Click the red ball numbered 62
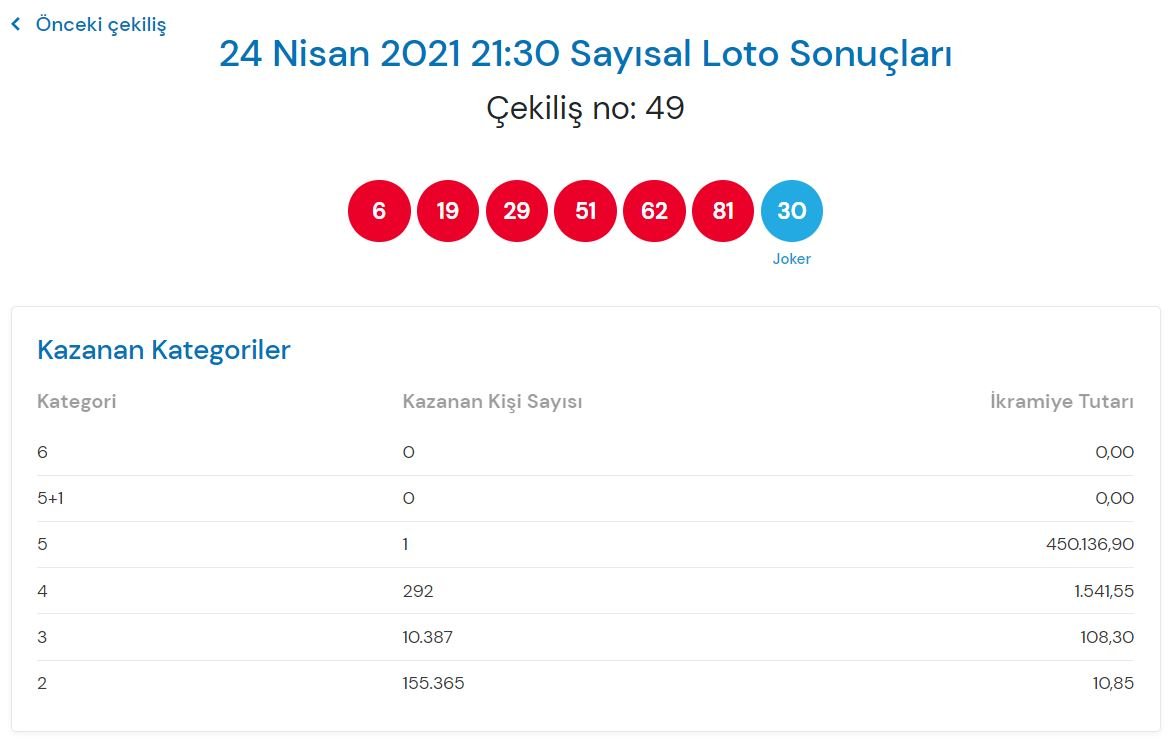Image resolution: width=1176 pixels, height=749 pixels. click(x=654, y=211)
